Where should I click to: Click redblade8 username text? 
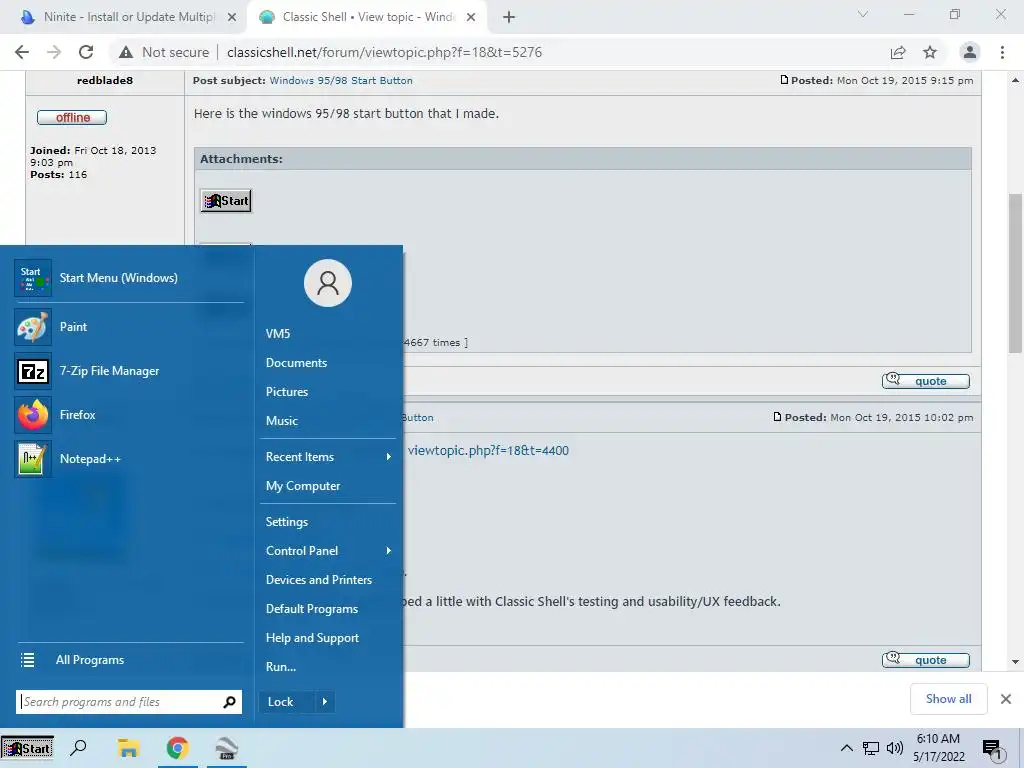click(104, 80)
